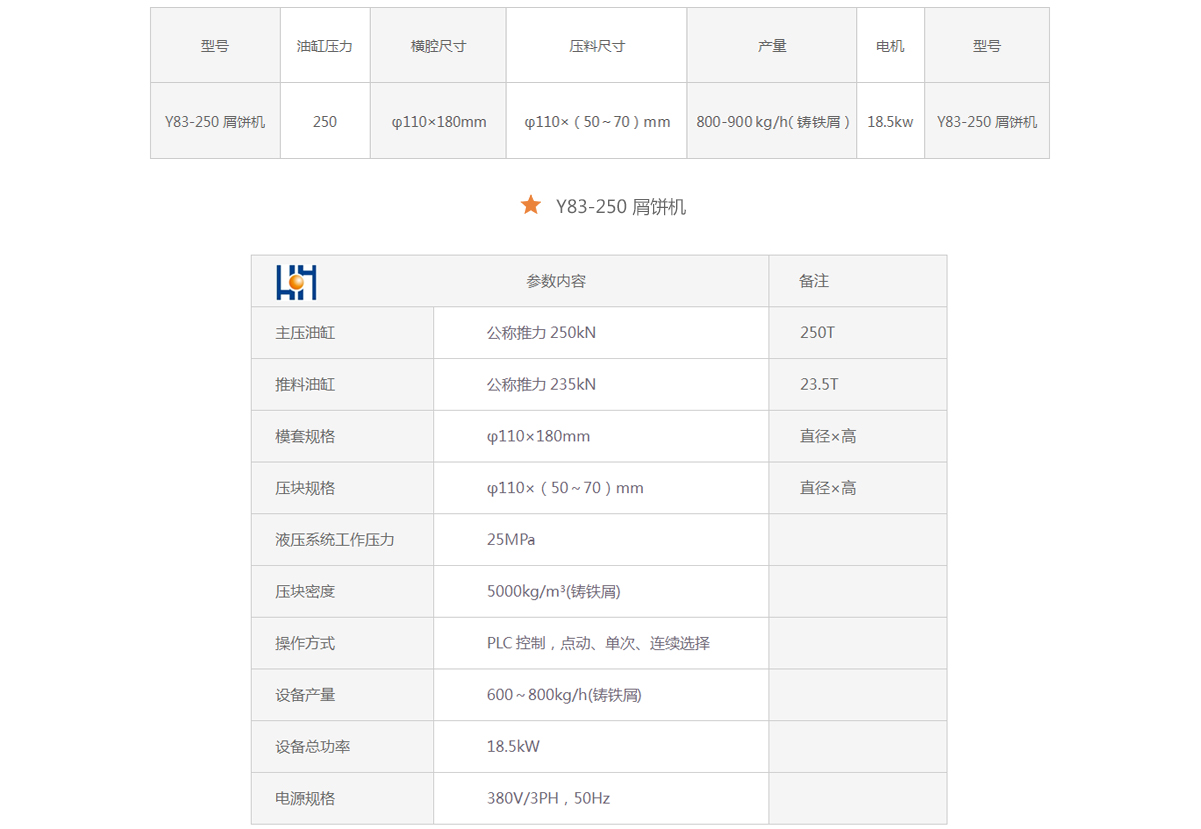Click the 5000kg/m³ (铸铁屑) density value

553,592
